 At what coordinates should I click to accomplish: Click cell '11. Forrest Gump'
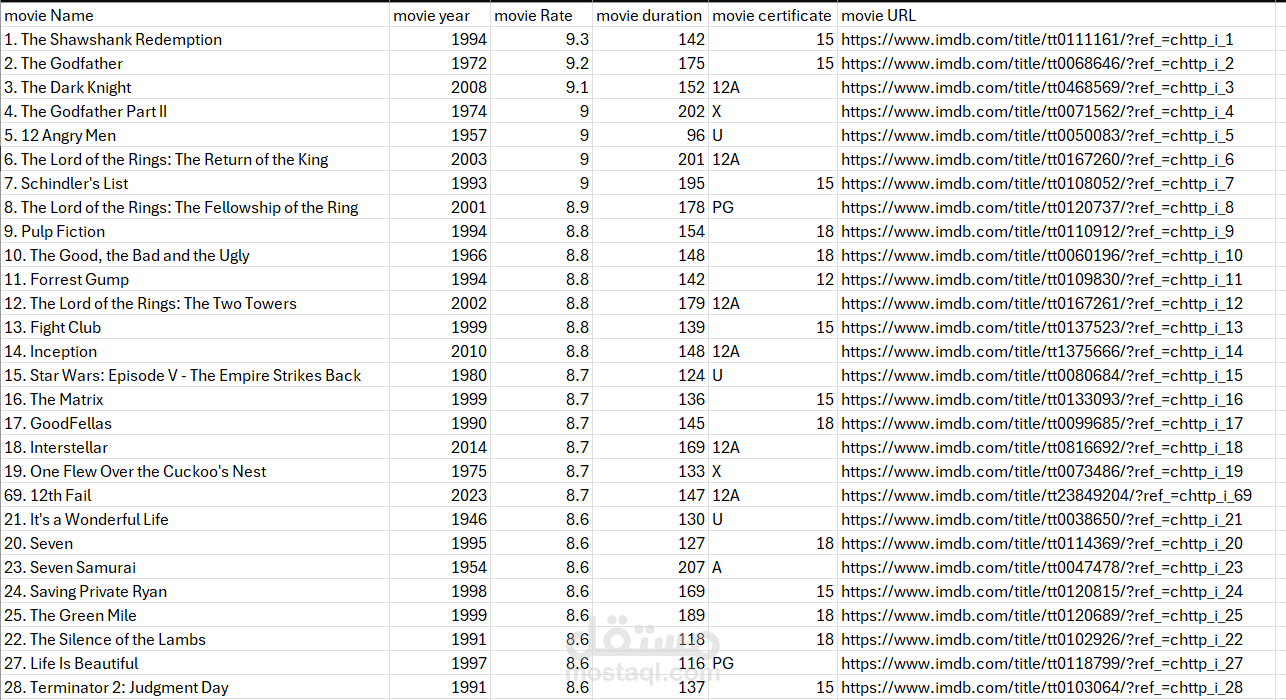196,279
